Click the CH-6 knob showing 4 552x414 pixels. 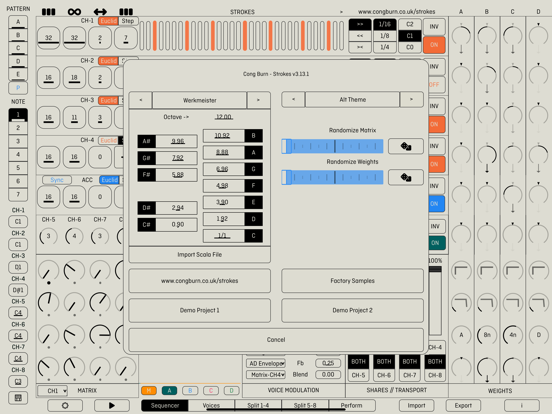[x=74, y=236]
